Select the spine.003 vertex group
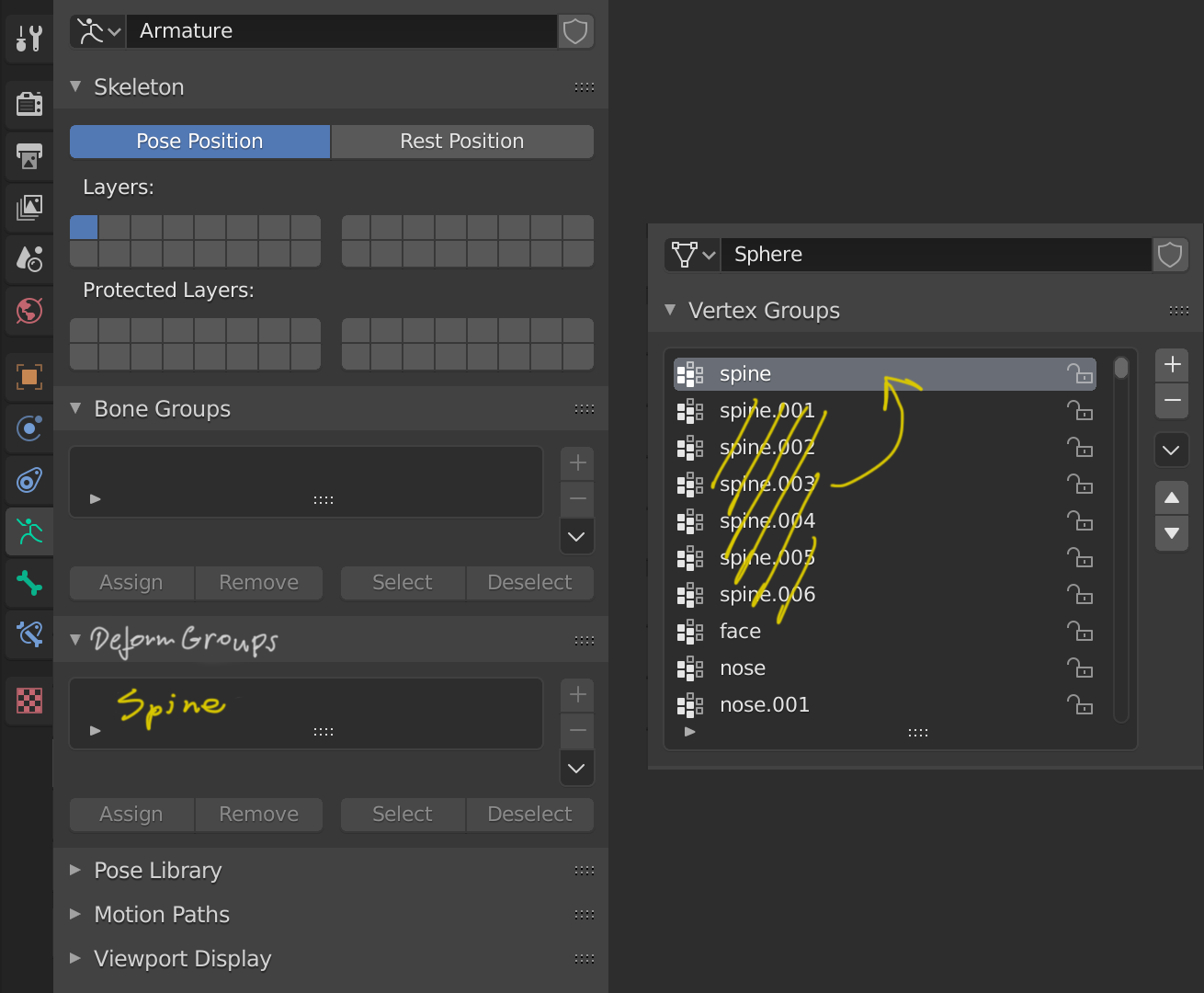 point(885,485)
